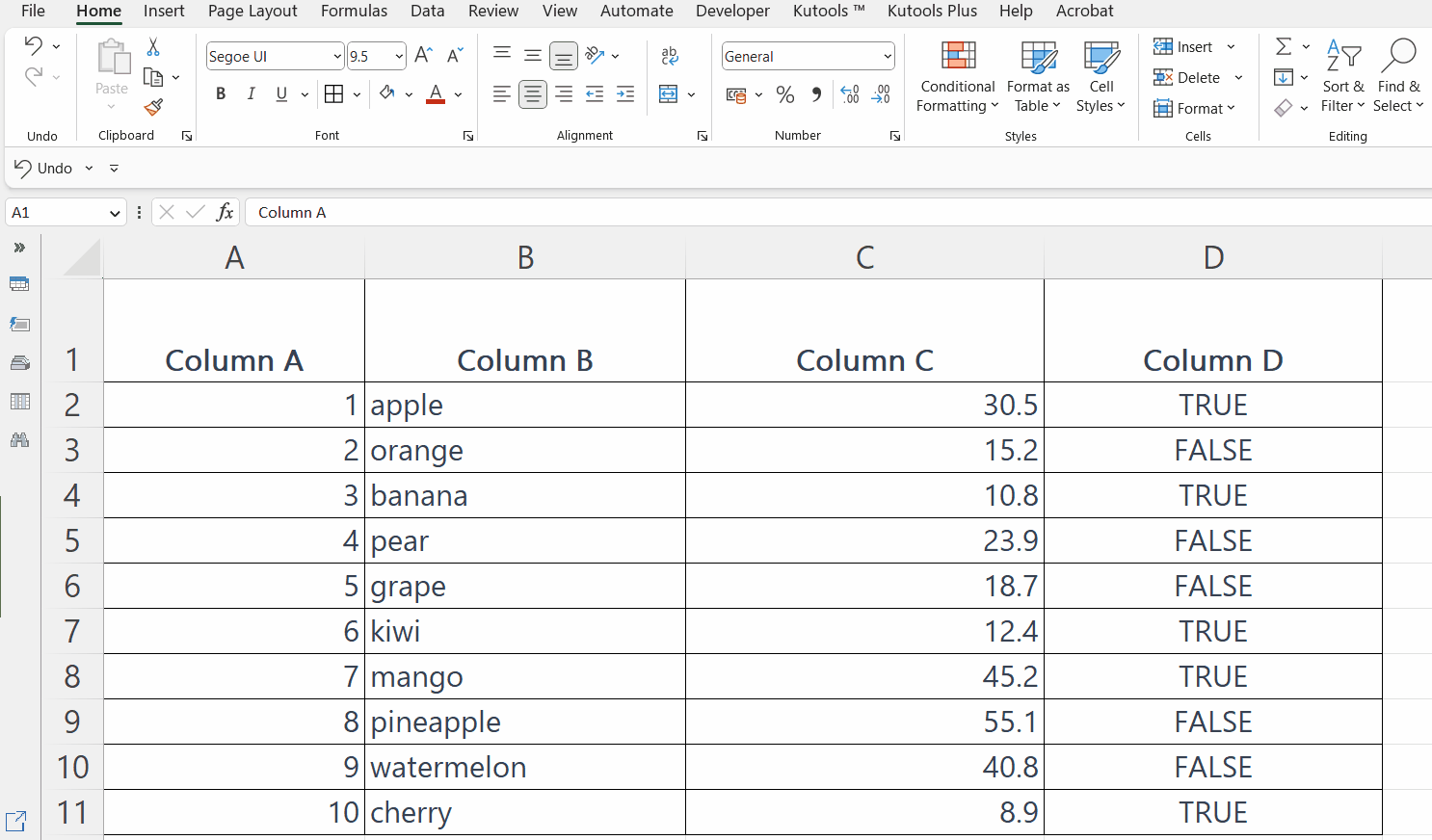This screenshot has width=1432, height=840.
Task: Open the Name Box dropdown arrow
Action: (x=115, y=213)
